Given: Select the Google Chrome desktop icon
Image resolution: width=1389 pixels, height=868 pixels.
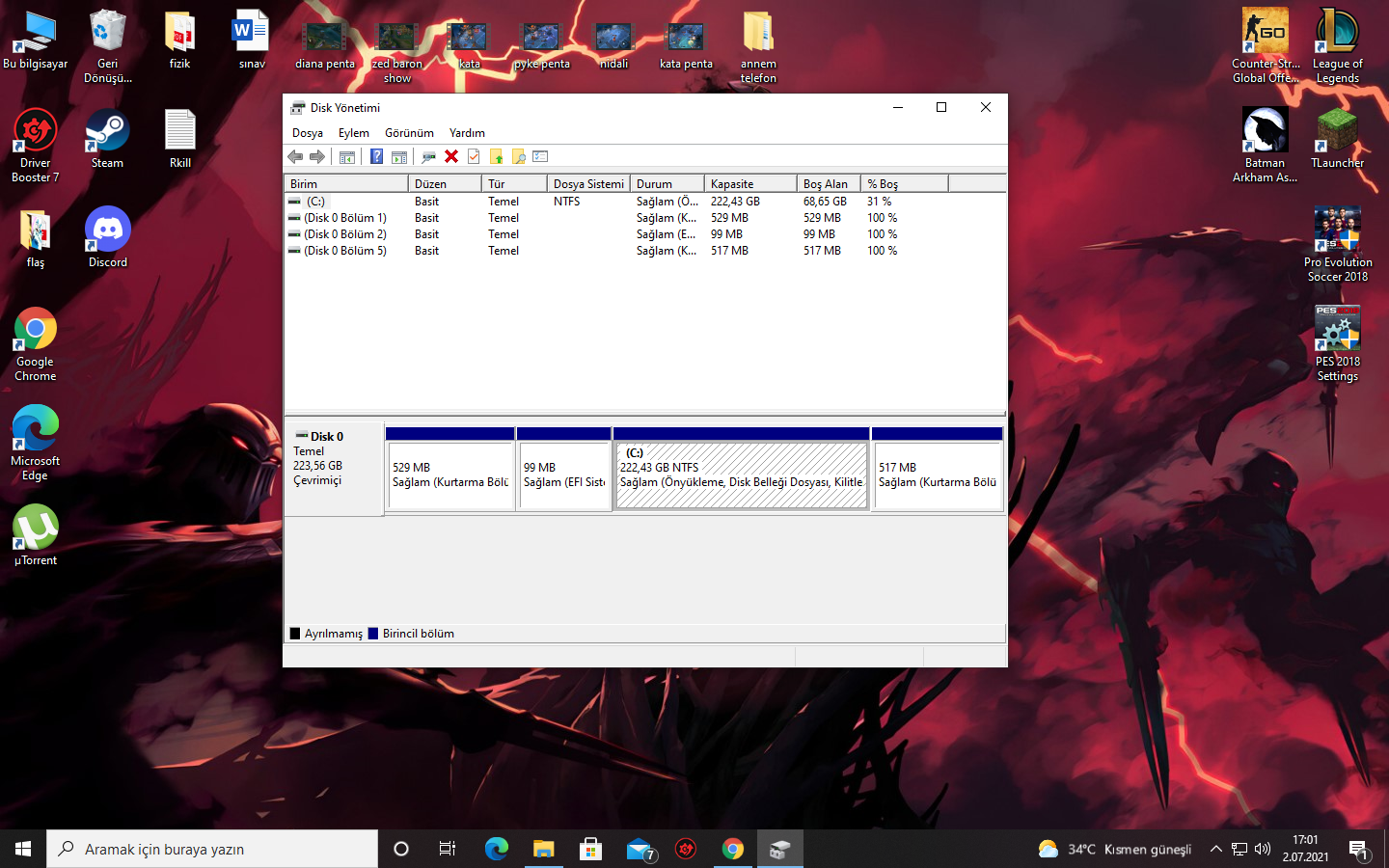Looking at the screenshot, I should pos(36,344).
